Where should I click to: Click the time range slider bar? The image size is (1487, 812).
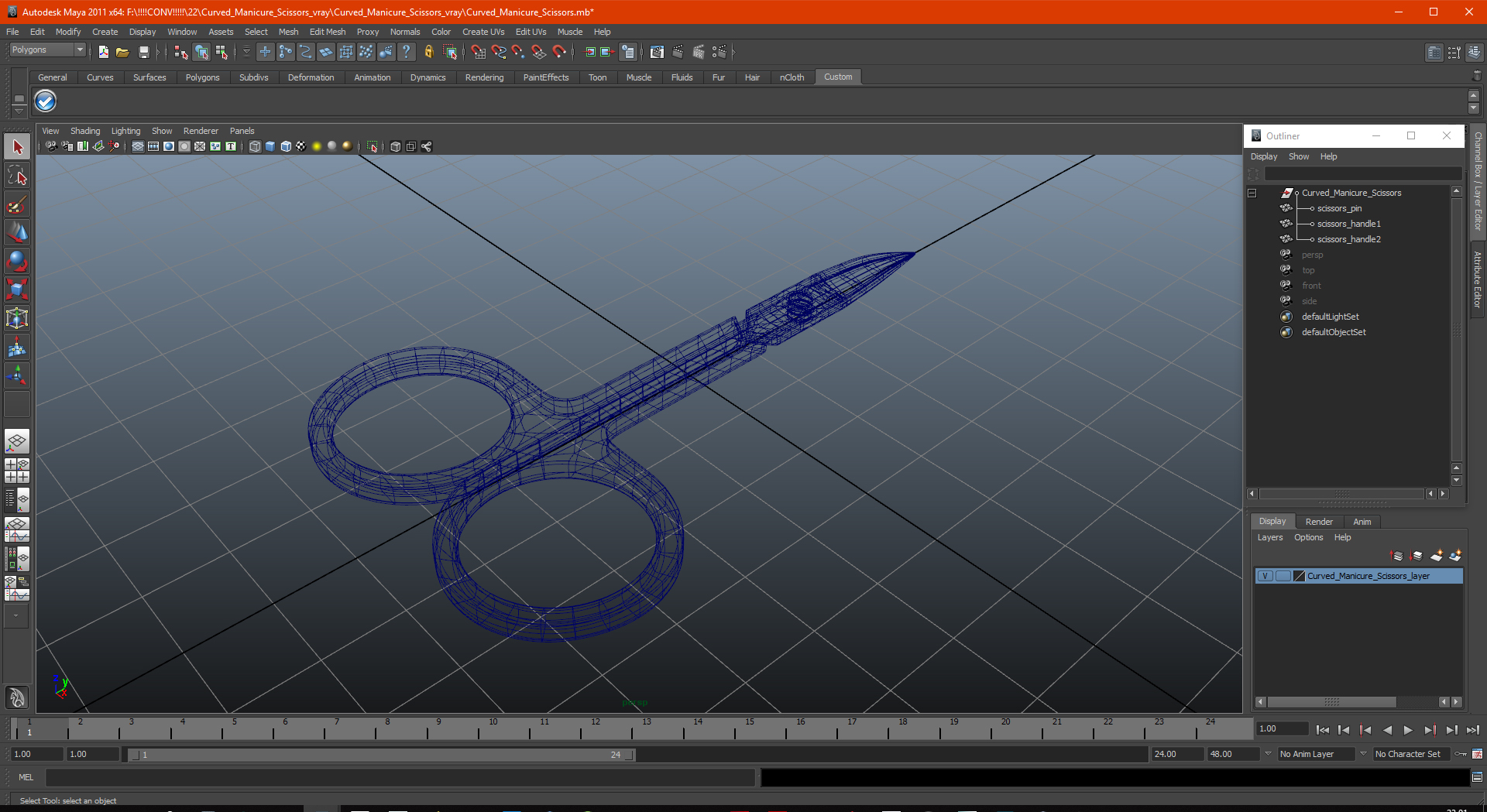click(x=381, y=754)
